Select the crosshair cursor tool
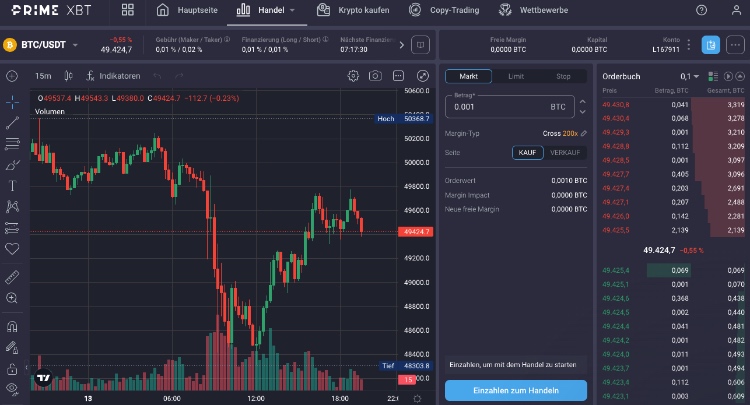 click(x=13, y=102)
